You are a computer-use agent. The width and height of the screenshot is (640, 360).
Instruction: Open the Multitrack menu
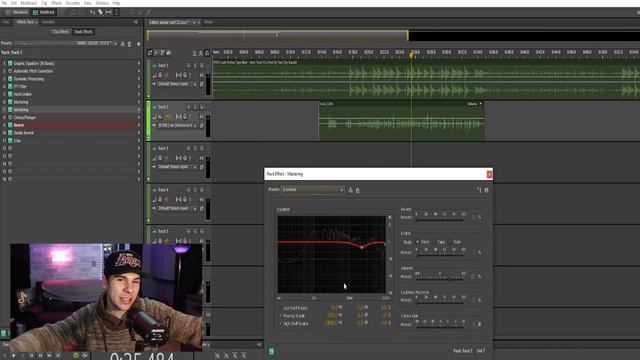[29, 3]
